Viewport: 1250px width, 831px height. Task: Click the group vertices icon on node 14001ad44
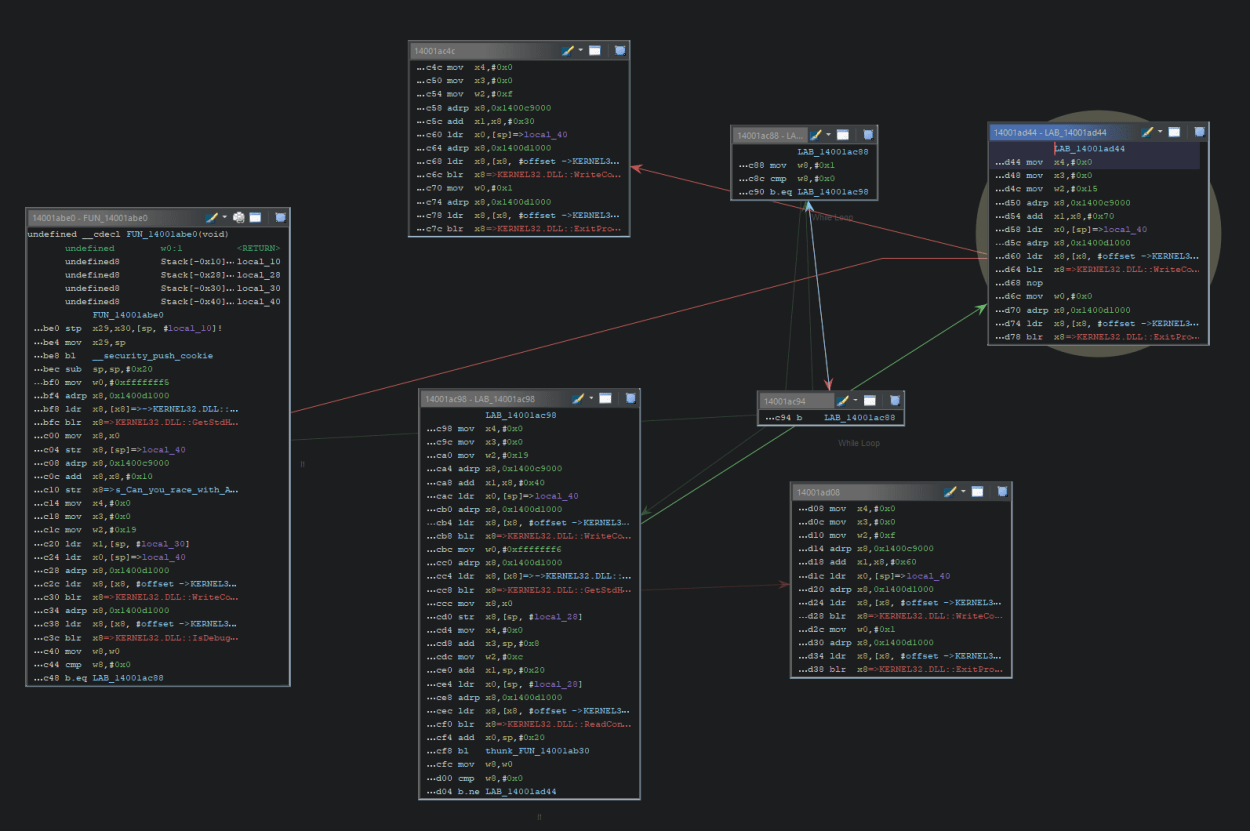click(x=1200, y=132)
